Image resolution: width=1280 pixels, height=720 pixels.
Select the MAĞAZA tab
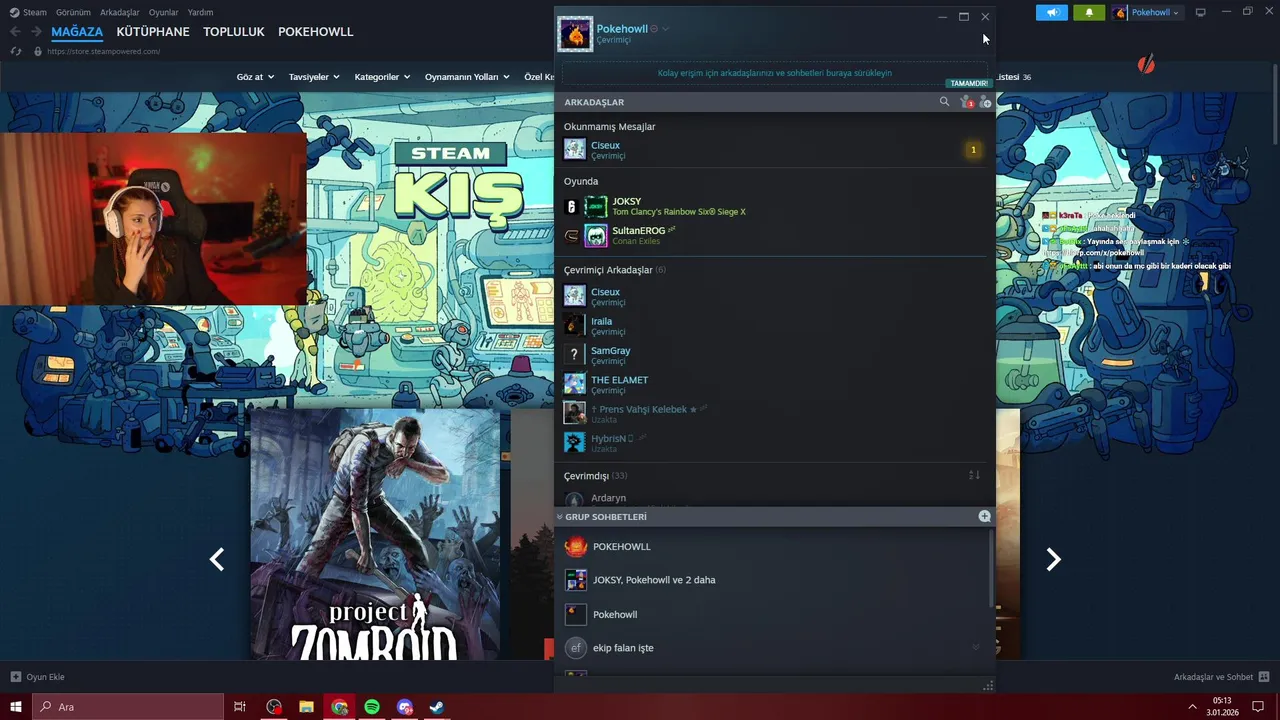point(77,32)
